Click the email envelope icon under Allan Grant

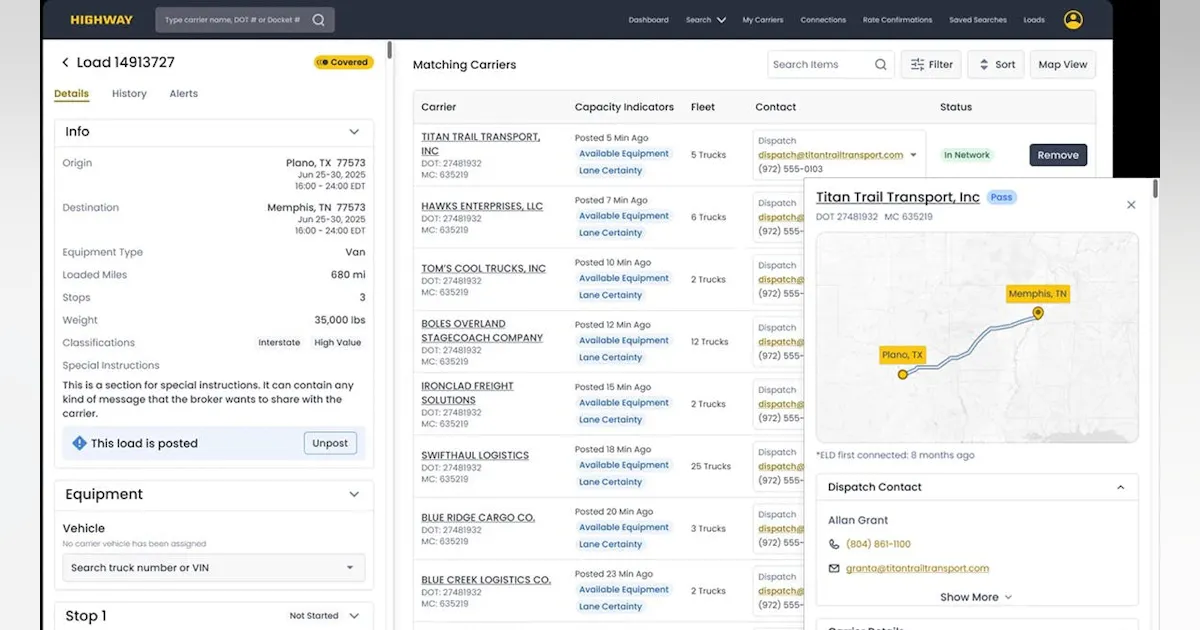(834, 568)
